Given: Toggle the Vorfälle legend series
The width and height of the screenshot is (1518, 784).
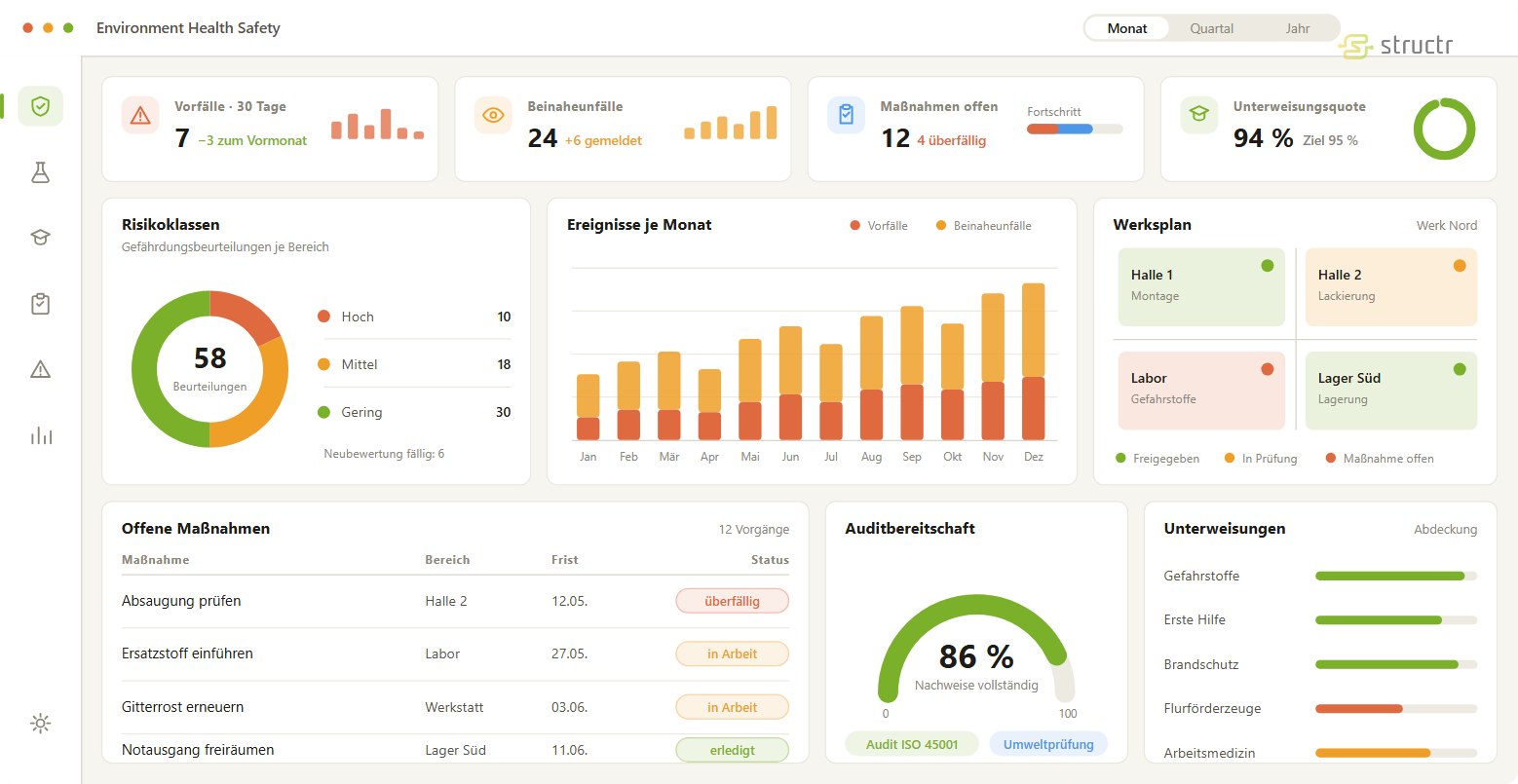Looking at the screenshot, I should [879, 226].
